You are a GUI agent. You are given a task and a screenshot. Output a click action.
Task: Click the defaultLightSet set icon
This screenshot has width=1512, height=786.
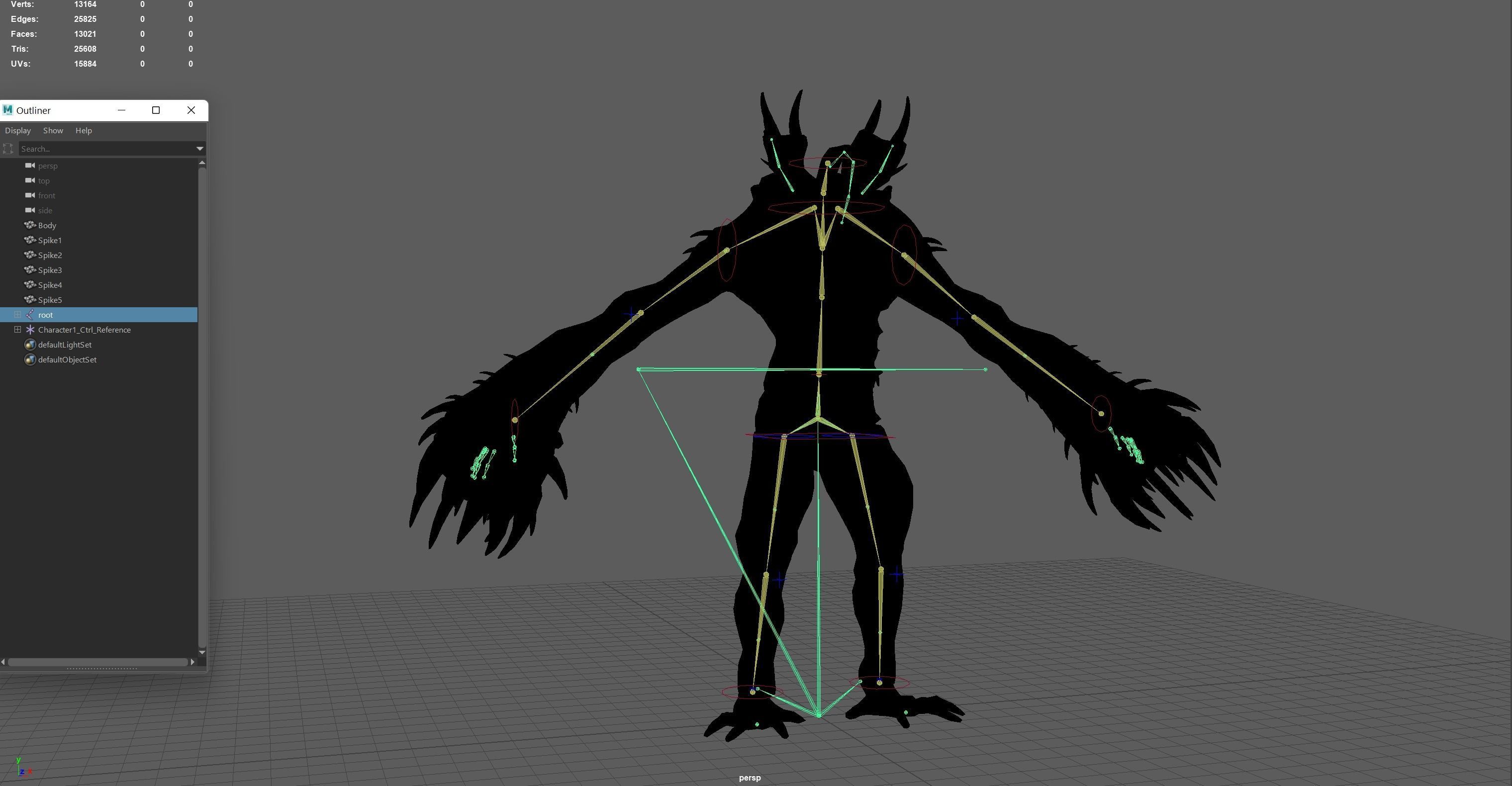coord(30,345)
